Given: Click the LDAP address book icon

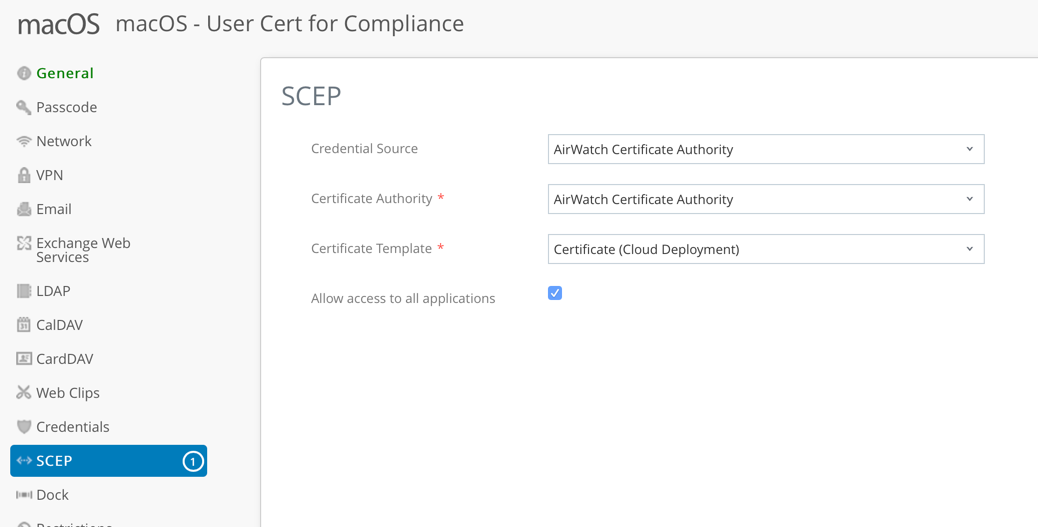Looking at the screenshot, I should click(x=24, y=291).
